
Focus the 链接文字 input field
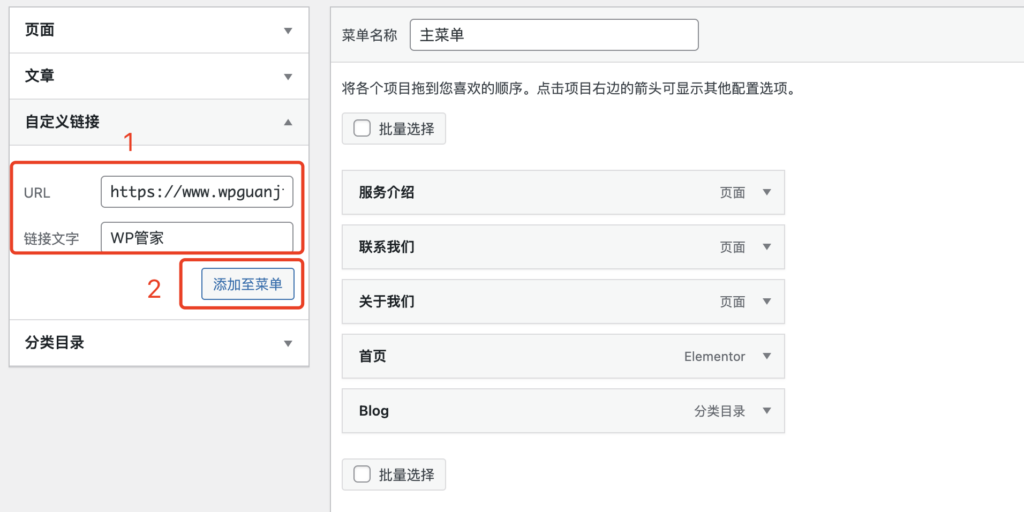click(197, 238)
